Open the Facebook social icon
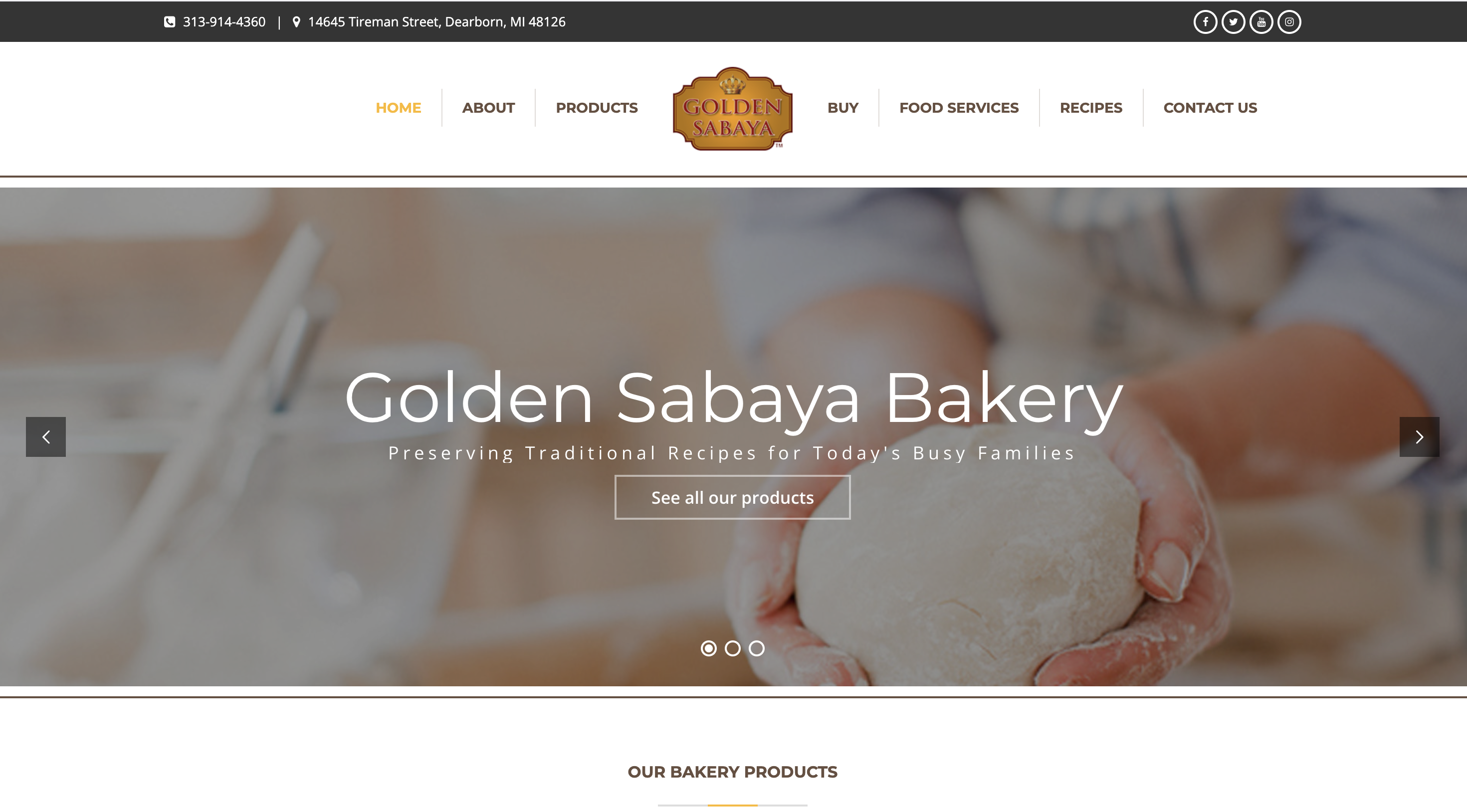The height and width of the screenshot is (812, 1467). pos(1205,21)
